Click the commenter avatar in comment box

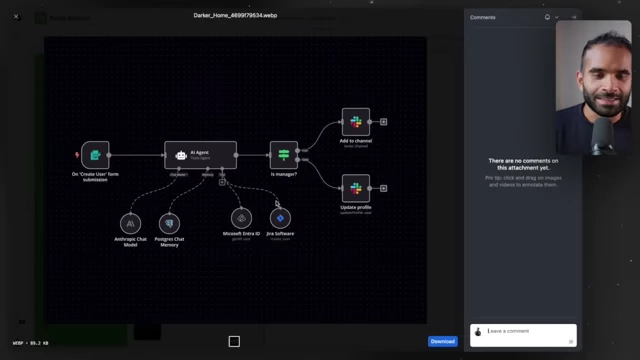tap(478, 331)
